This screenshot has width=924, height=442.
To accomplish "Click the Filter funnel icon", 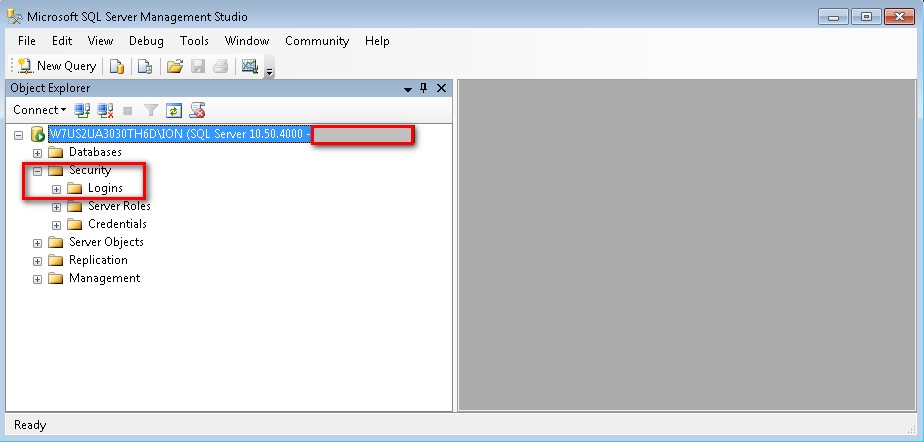I will tap(151, 110).
